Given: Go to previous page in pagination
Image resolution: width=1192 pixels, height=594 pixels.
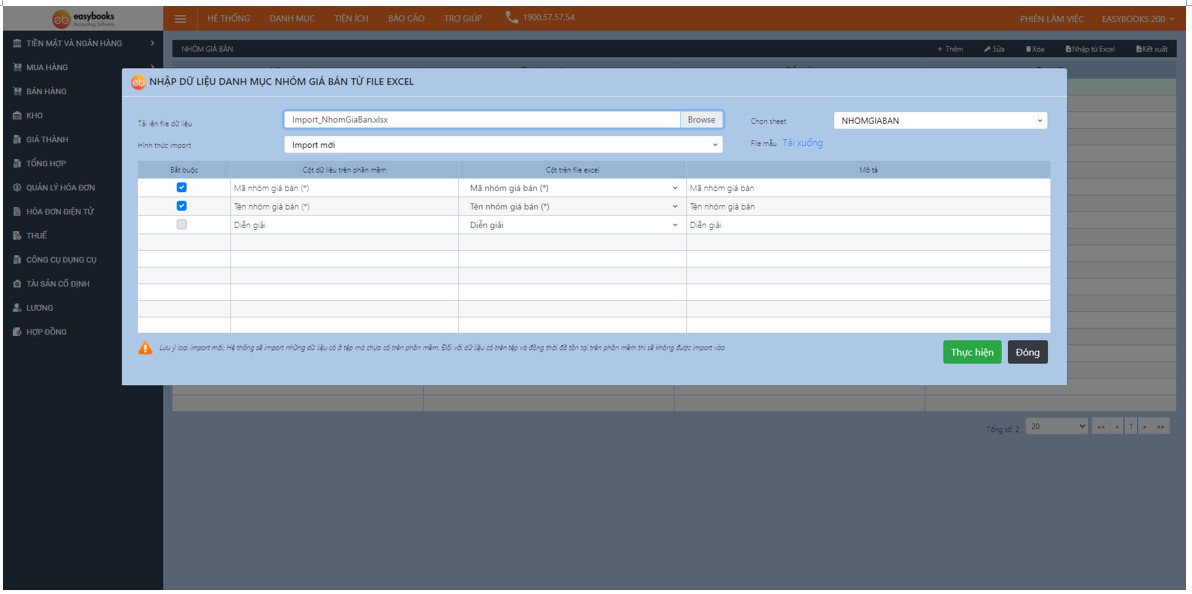Looking at the screenshot, I should click(1117, 427).
